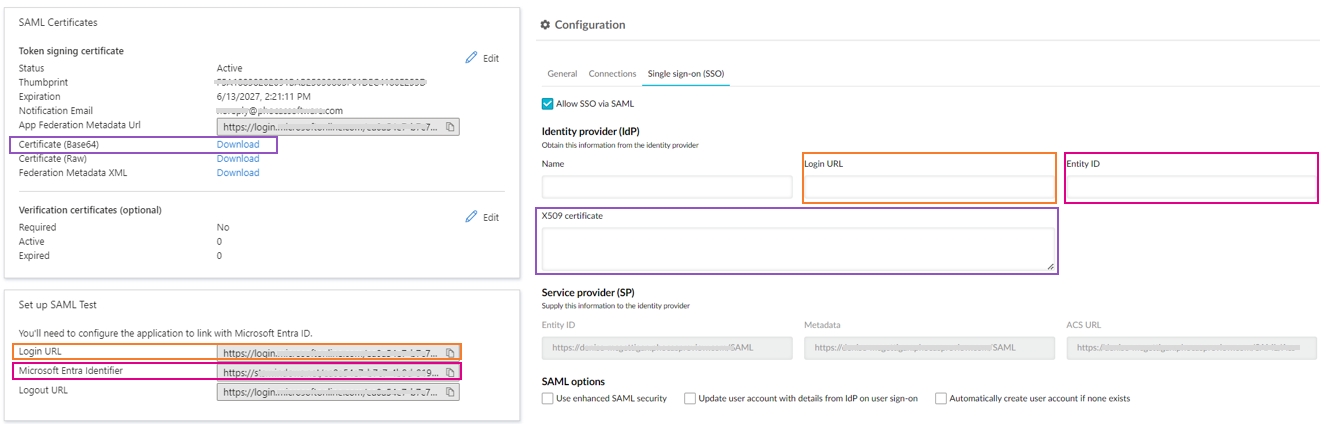Viewport: 1330px width, 425px height.
Task: Switch to the General tab
Action: tap(561, 74)
